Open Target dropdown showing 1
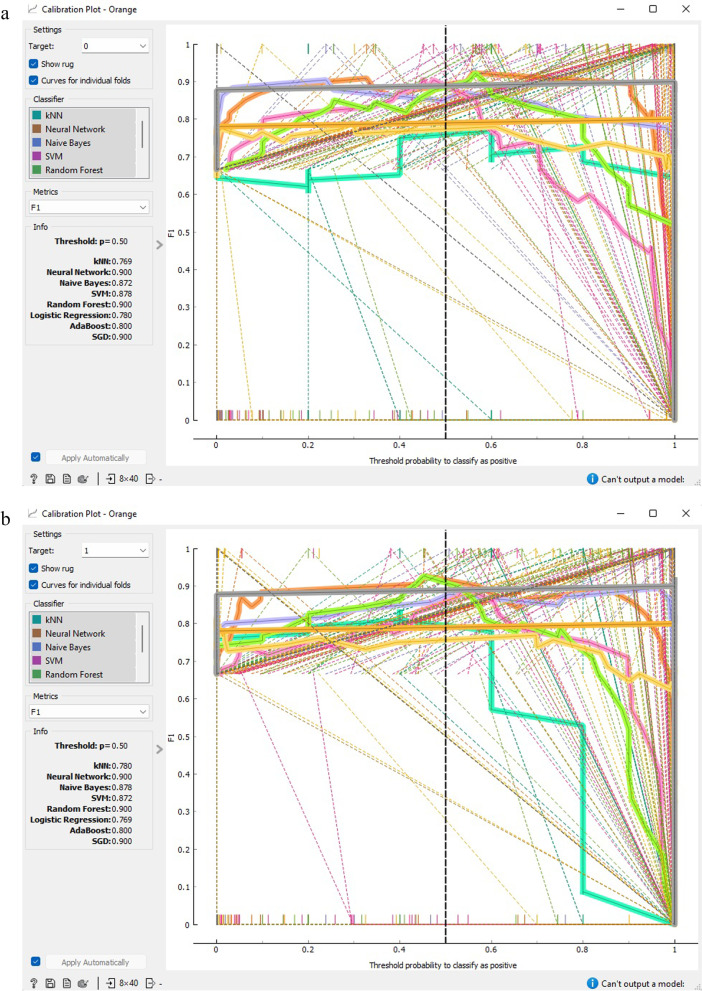The height and width of the screenshot is (991, 702). tap(115, 550)
